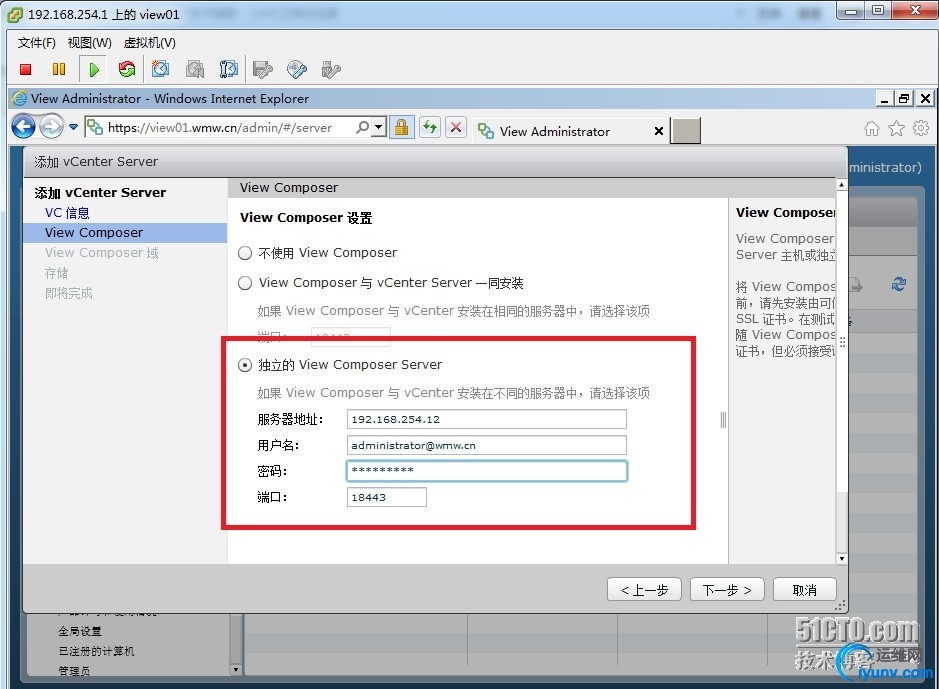
Task: Click refresh icon in background panel
Action: click(899, 284)
